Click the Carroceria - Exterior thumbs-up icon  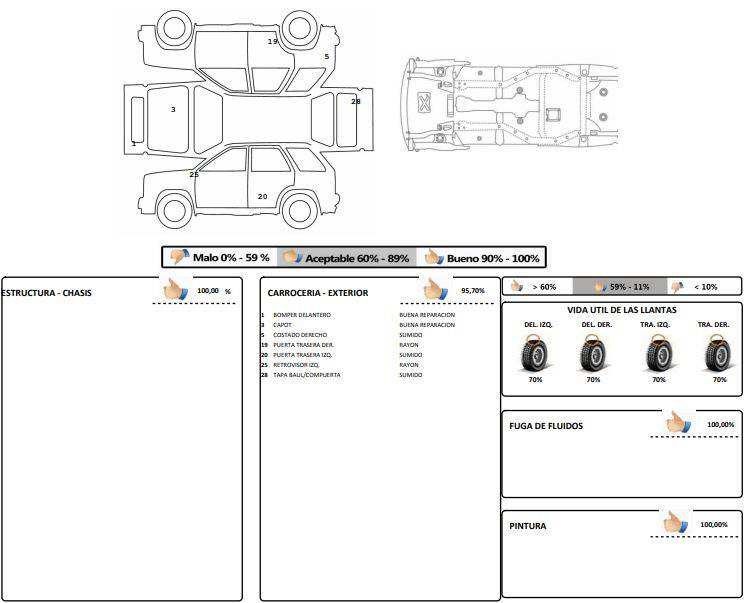click(436, 289)
